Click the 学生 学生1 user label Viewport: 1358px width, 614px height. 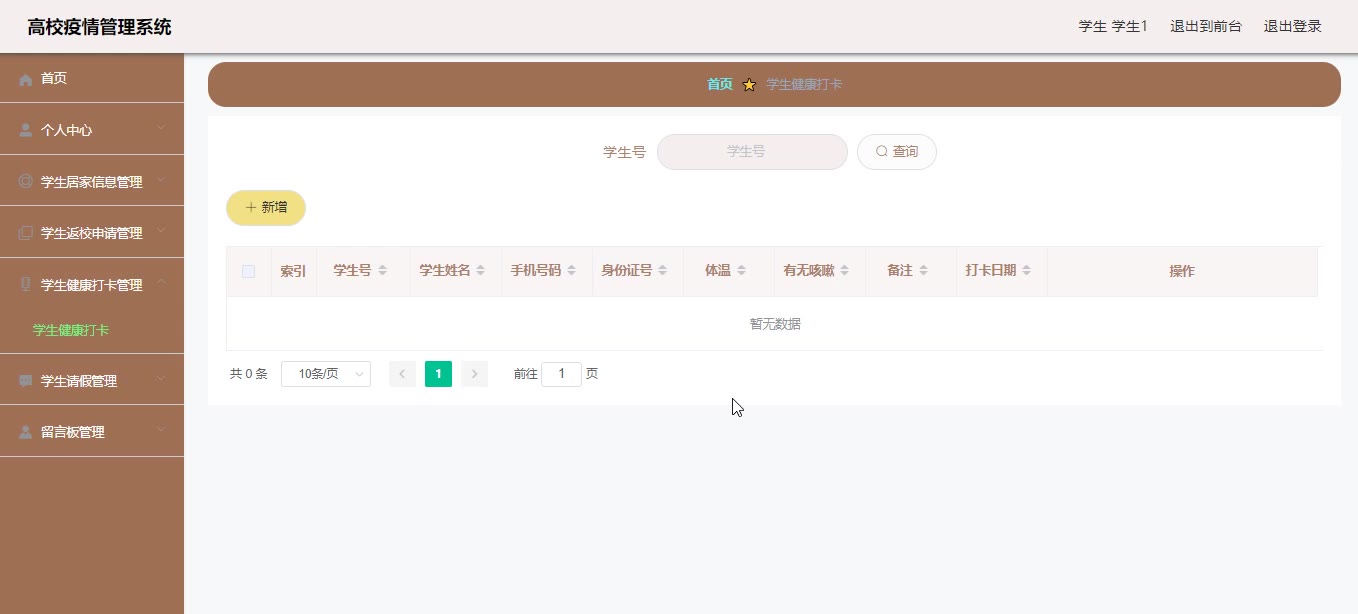1113,26
